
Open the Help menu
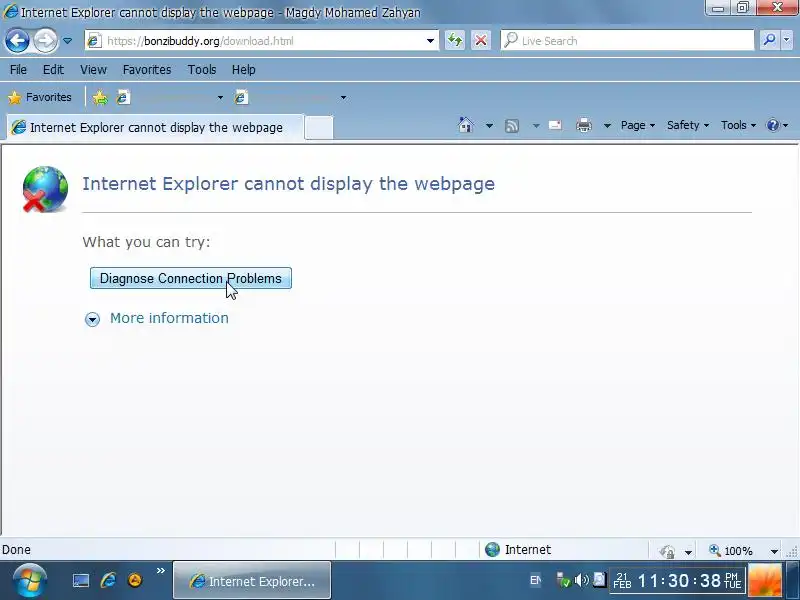pos(243,69)
